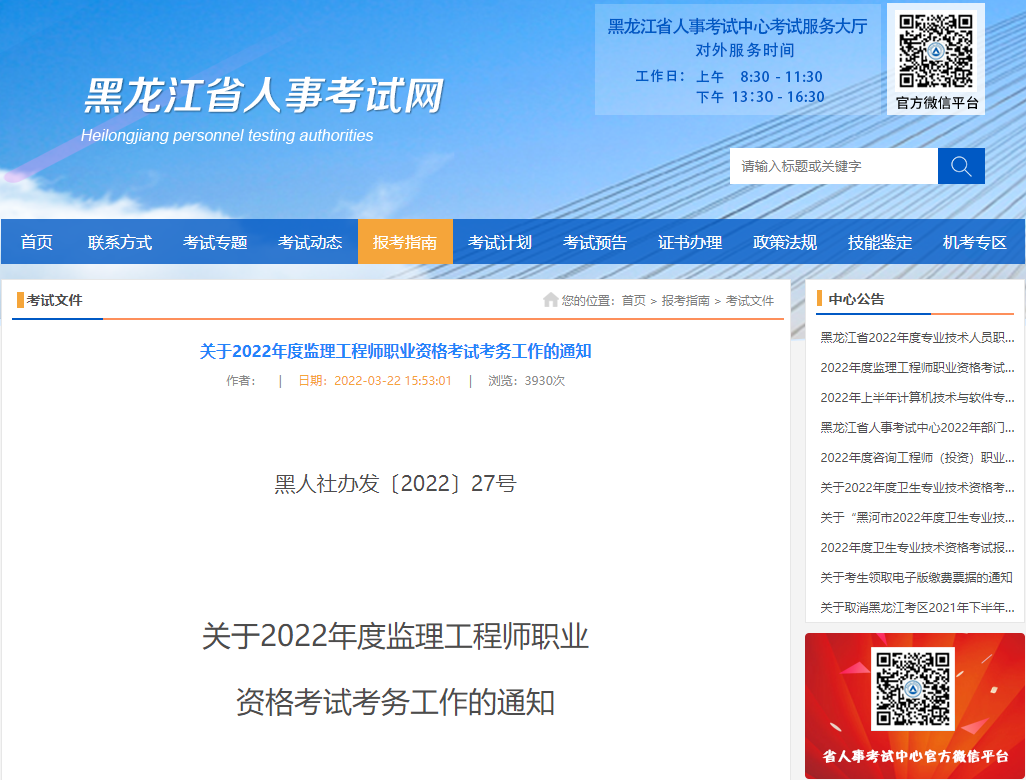Click the 首页 breadcrumb link
This screenshot has height=780, width=1026.
(633, 300)
